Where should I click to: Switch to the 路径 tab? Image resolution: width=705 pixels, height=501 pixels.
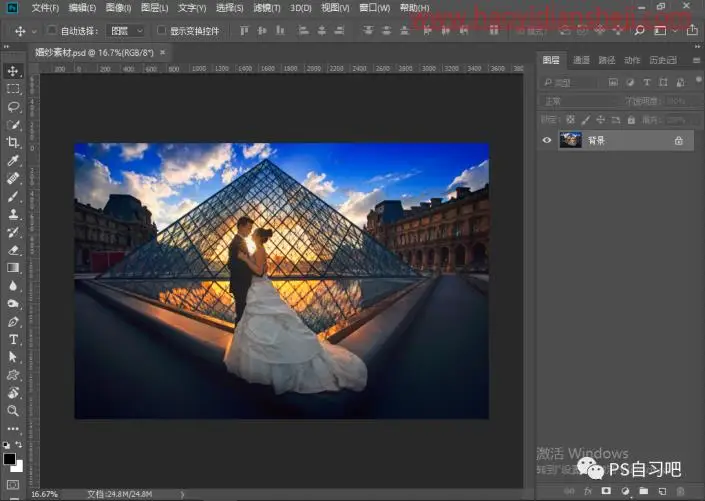607,60
